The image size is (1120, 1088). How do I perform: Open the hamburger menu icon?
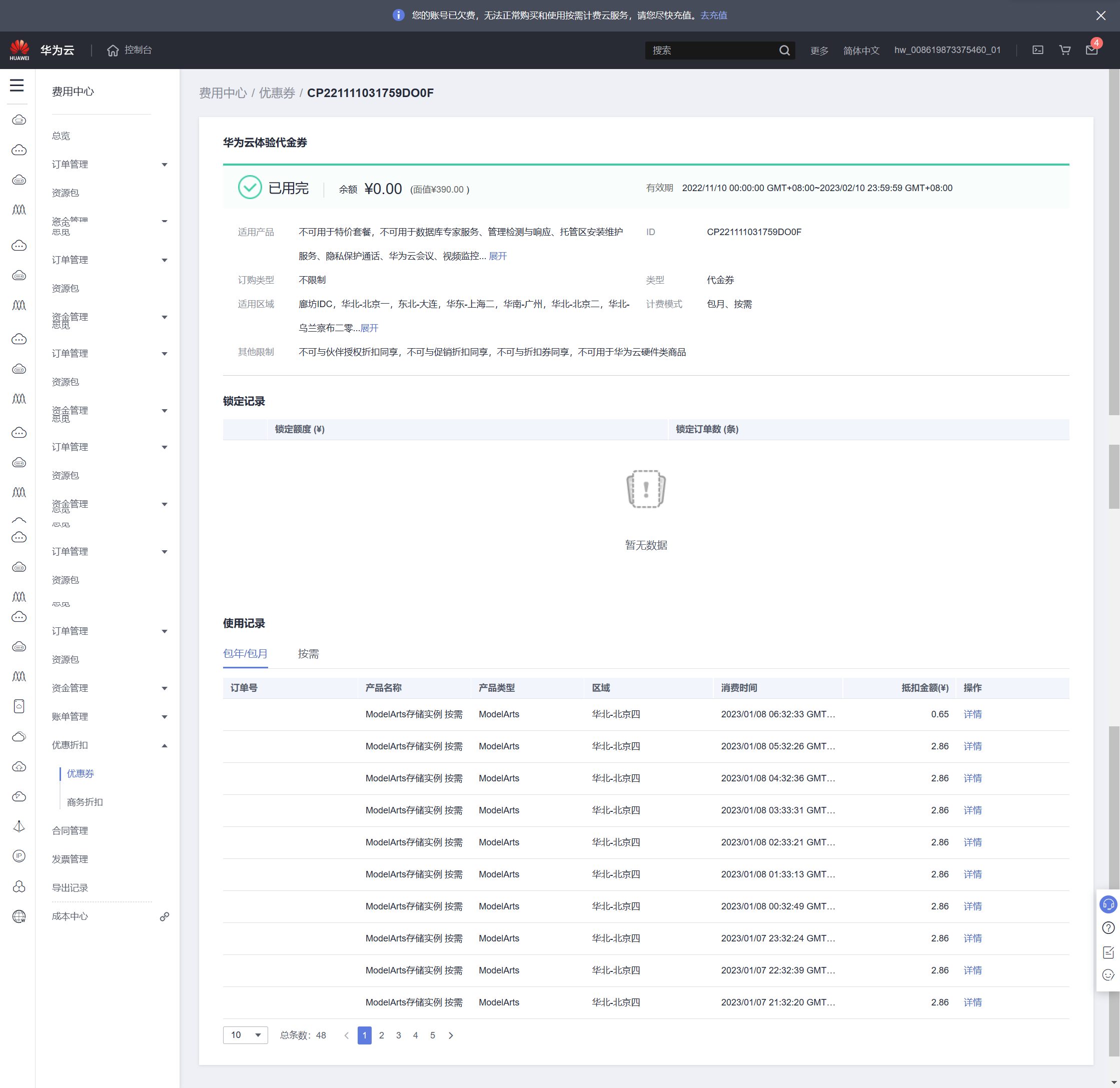click(17, 86)
